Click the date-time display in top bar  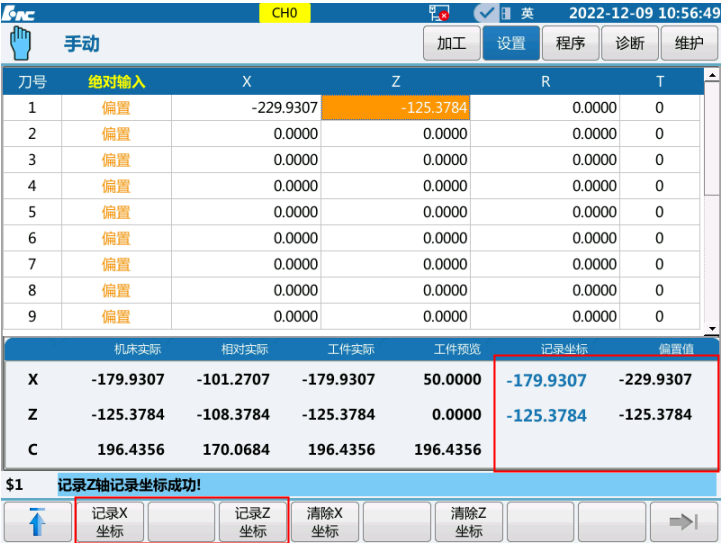coord(645,13)
